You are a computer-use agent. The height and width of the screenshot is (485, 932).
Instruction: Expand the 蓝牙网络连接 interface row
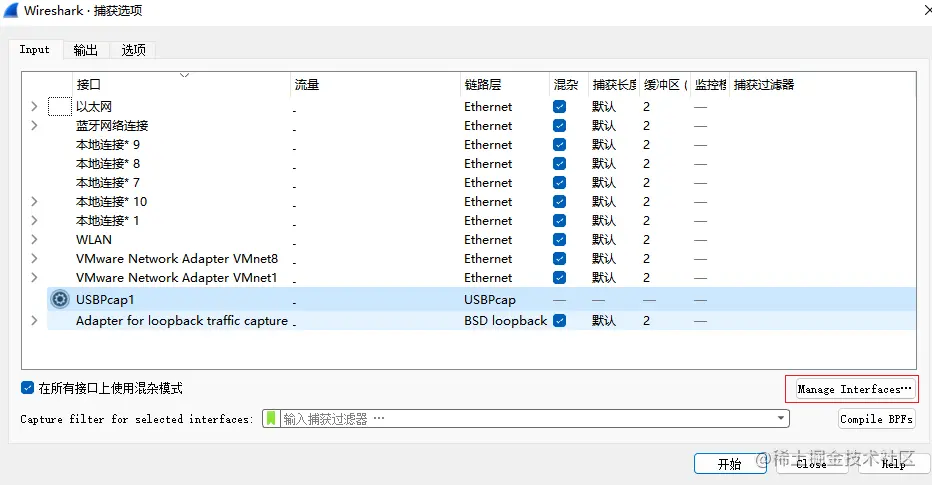click(x=34, y=125)
